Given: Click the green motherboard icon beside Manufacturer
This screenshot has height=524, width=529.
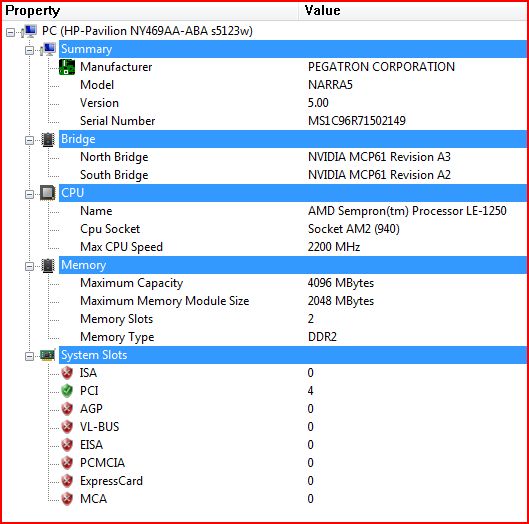Looking at the screenshot, I should tap(67, 67).
